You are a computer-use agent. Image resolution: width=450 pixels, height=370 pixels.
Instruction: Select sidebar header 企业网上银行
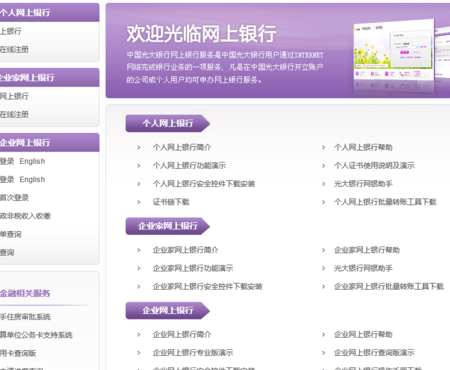click(49, 143)
